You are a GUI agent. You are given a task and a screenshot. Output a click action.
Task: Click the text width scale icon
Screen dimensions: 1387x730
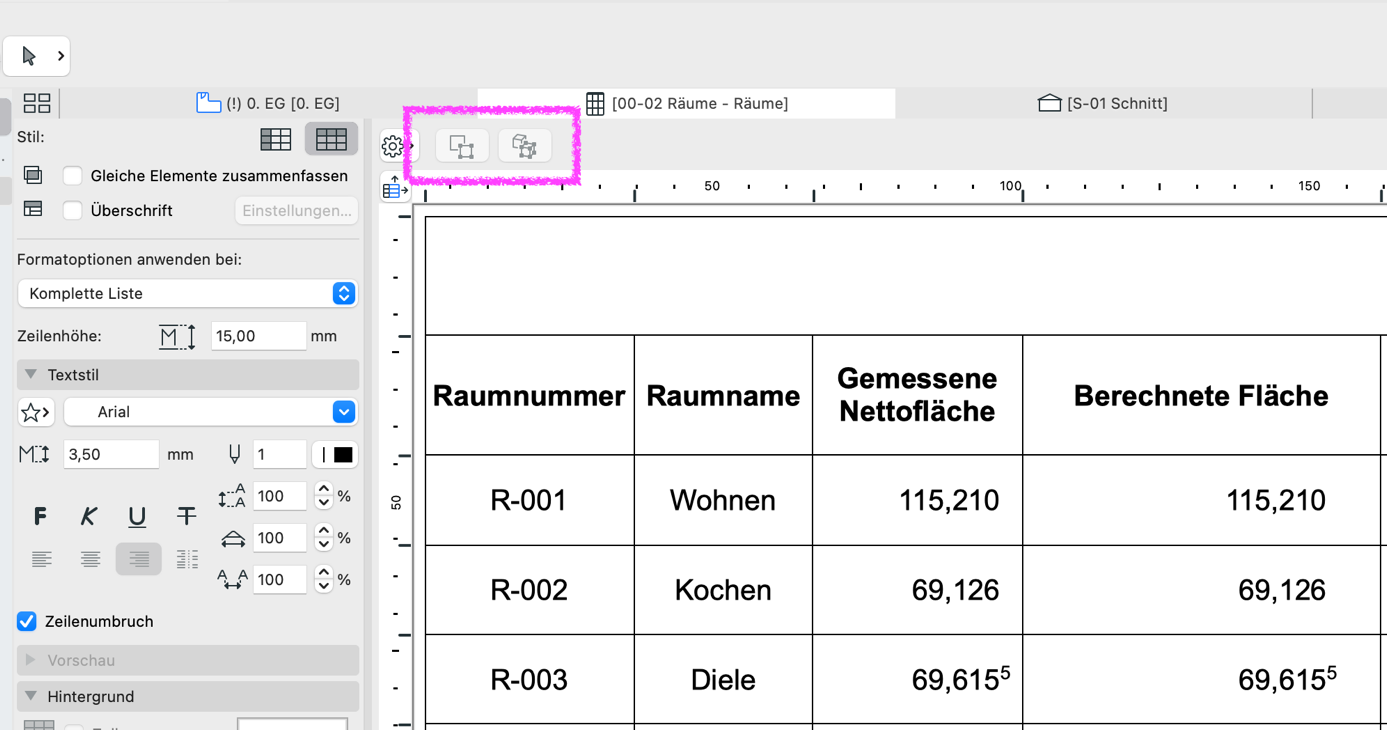point(233,539)
